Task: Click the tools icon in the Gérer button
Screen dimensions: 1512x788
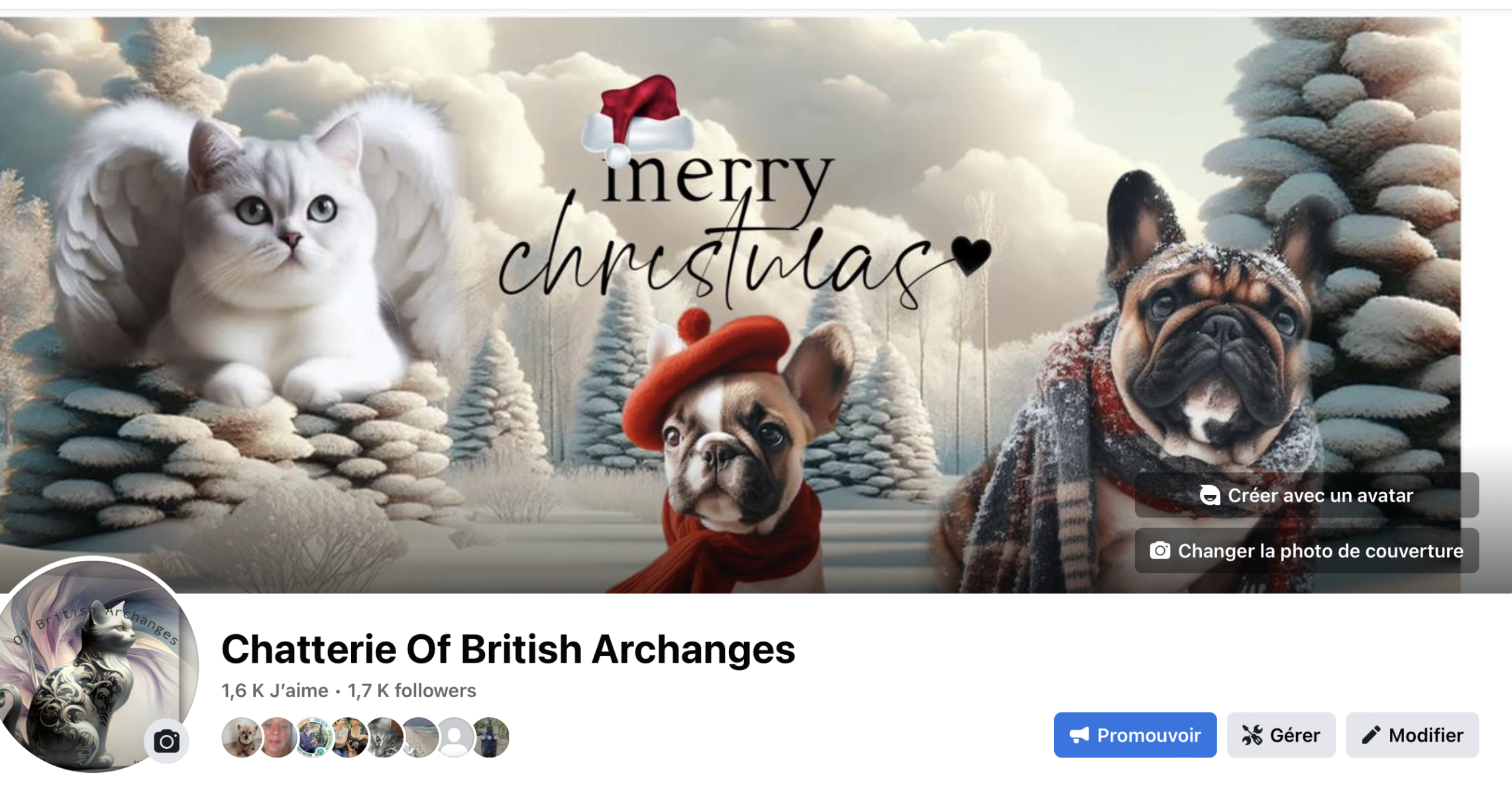Action: [x=1252, y=735]
